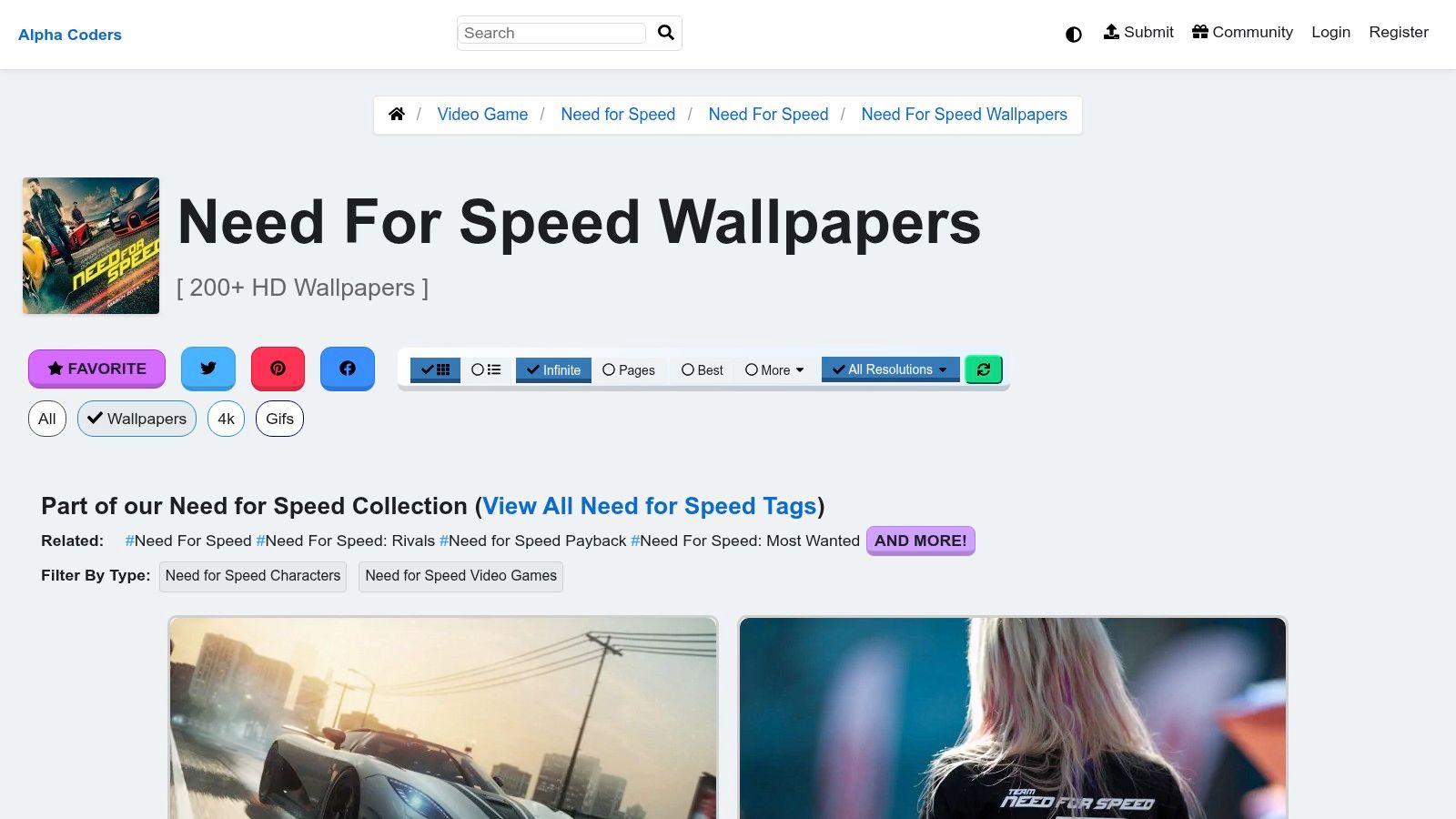Image resolution: width=1456 pixels, height=819 pixels.
Task: Open the Team Need For Speed jacket wallpaper
Action: point(1013,718)
